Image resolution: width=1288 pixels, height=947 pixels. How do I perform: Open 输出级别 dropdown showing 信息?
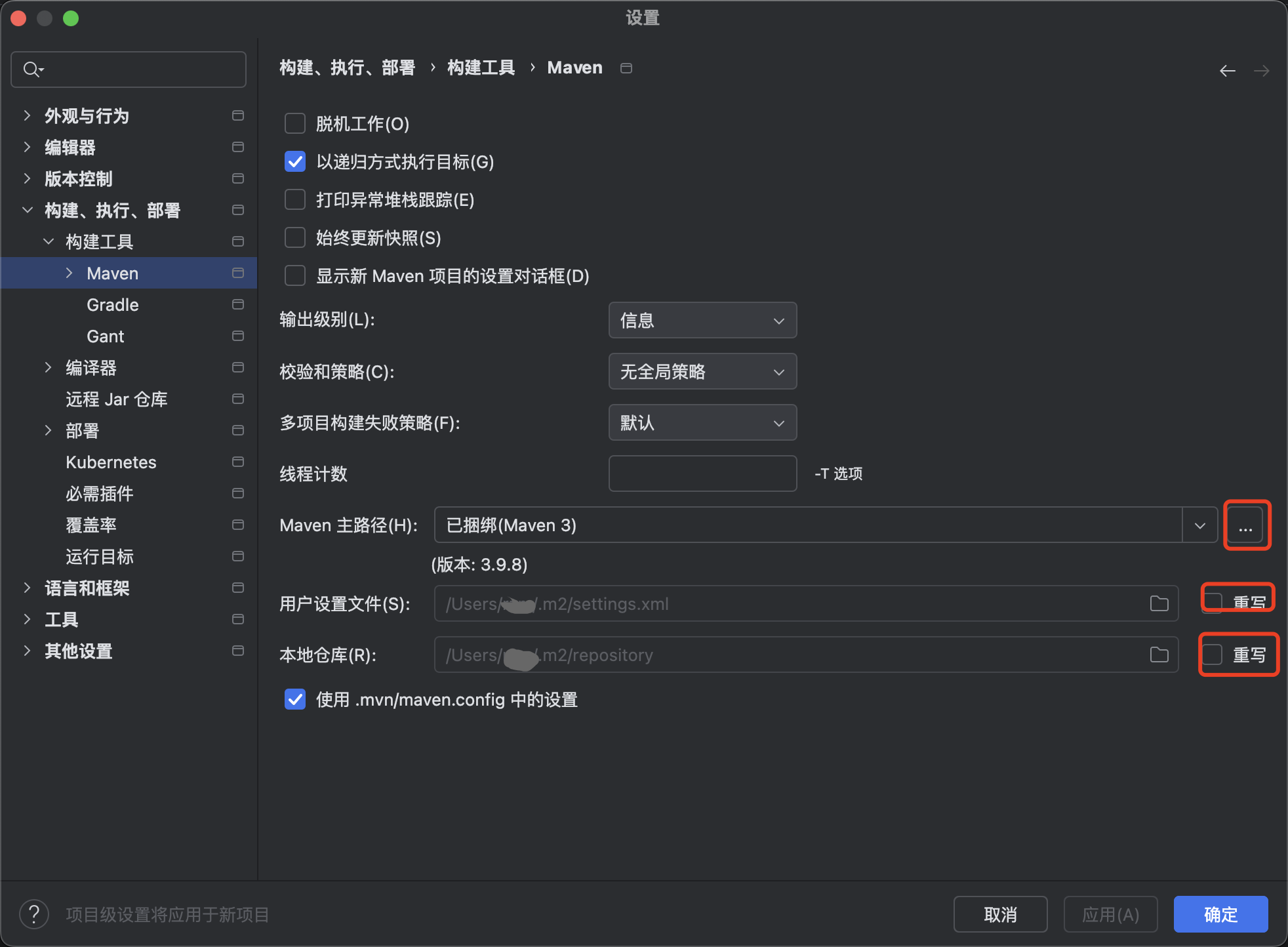(x=702, y=320)
